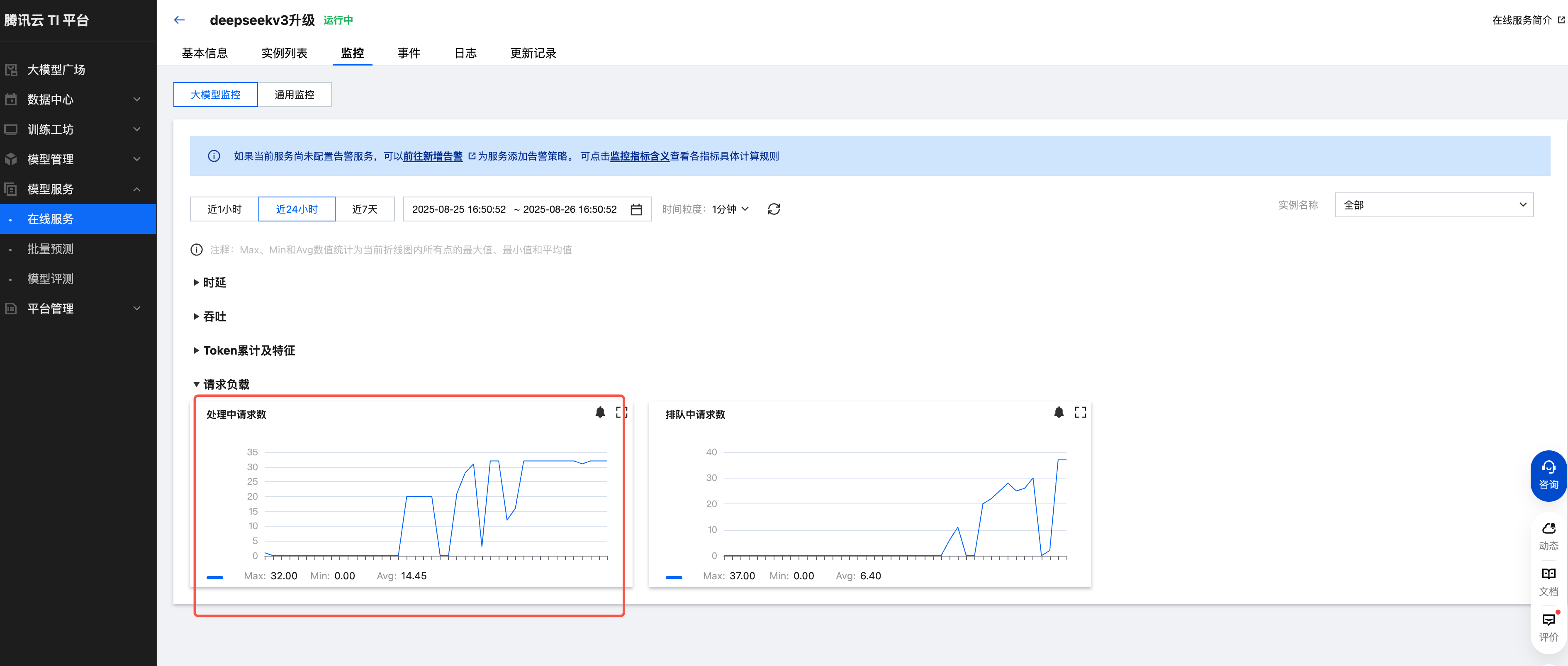Open the 文档 docs icon
This screenshot has width=1568, height=666.
tap(1548, 581)
